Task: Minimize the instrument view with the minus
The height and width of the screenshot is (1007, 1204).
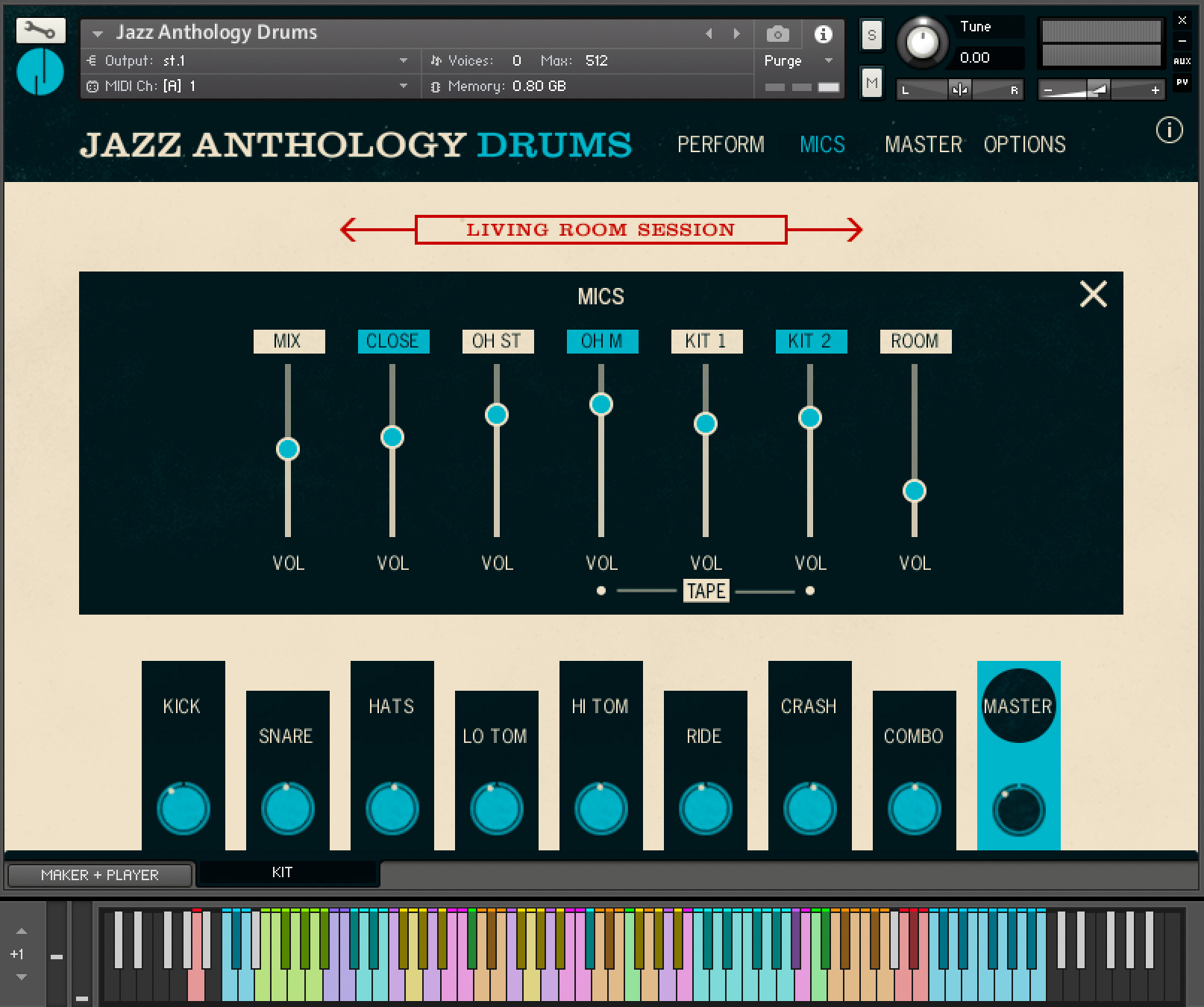Action: point(1182,41)
